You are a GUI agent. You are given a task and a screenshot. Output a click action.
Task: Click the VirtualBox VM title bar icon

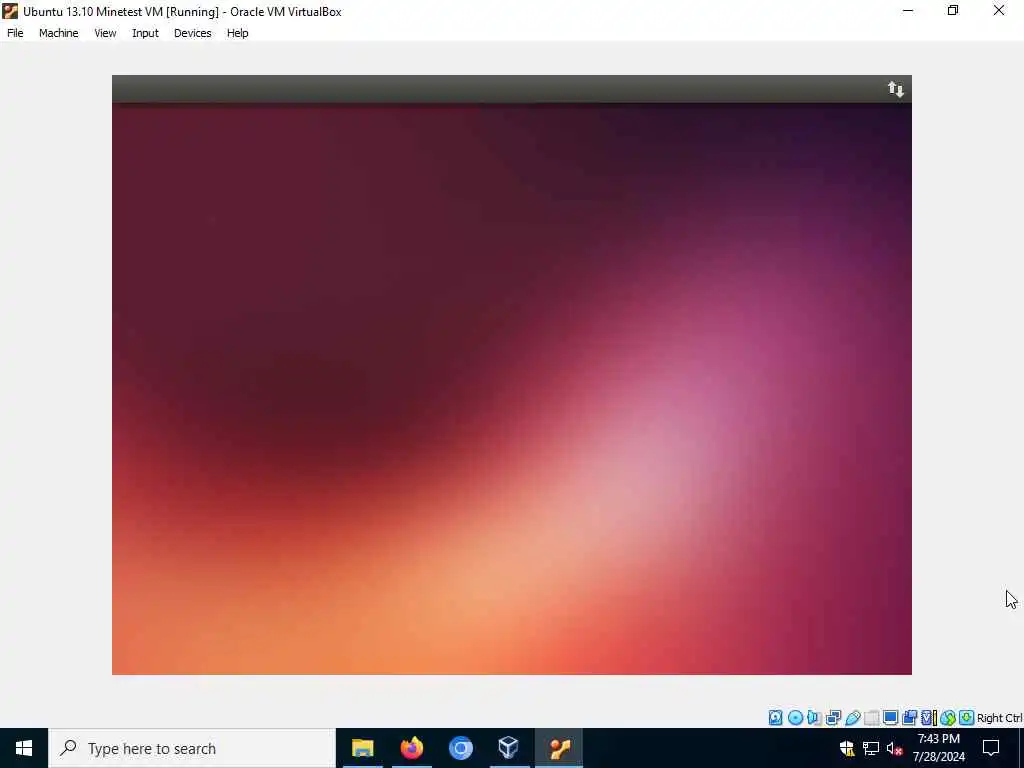coord(10,11)
